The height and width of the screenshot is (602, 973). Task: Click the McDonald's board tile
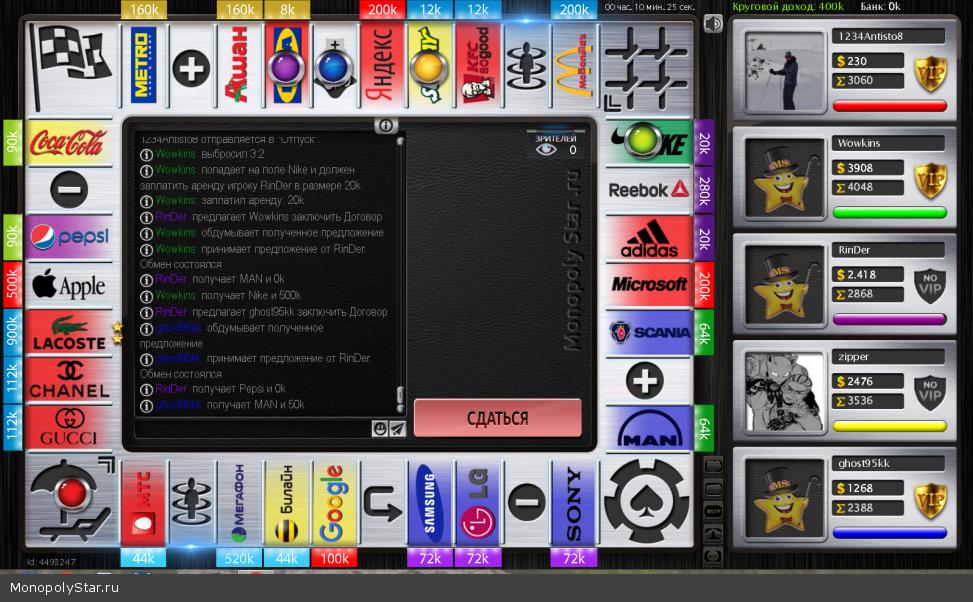click(x=573, y=66)
